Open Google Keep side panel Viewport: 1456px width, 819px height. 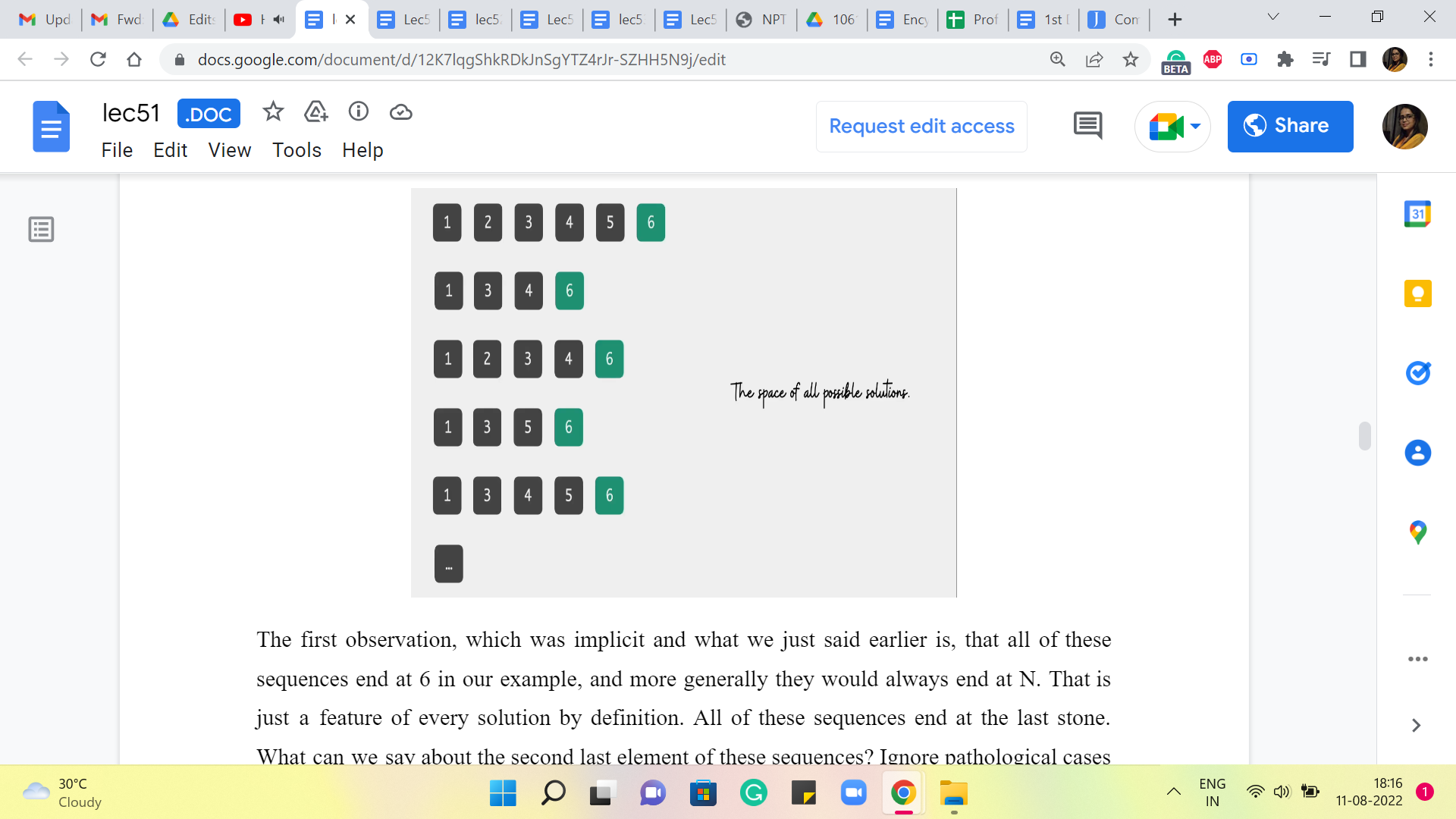[x=1417, y=293]
